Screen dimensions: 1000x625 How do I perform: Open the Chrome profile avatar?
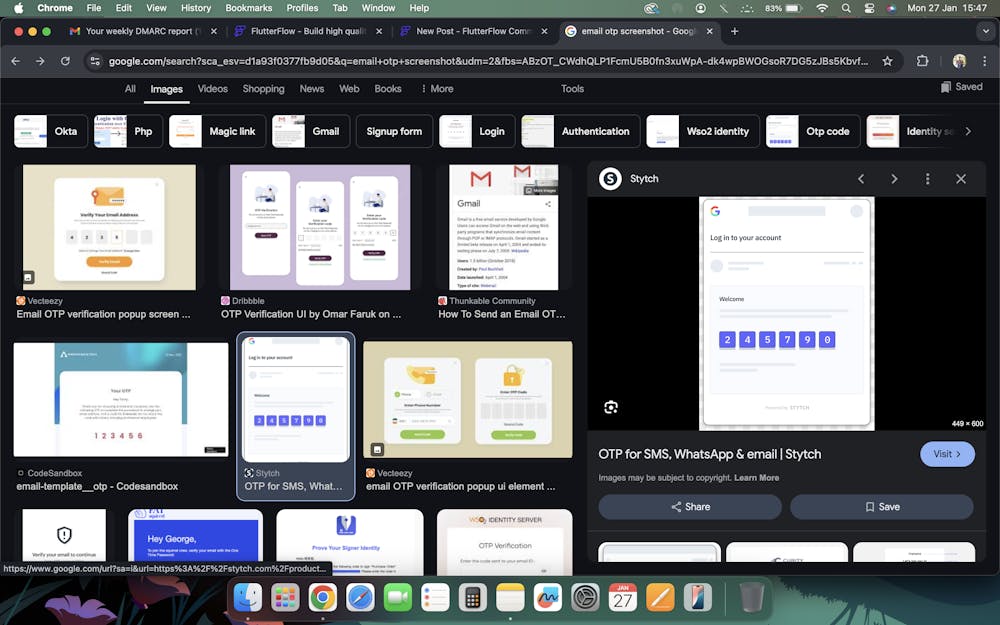959,61
